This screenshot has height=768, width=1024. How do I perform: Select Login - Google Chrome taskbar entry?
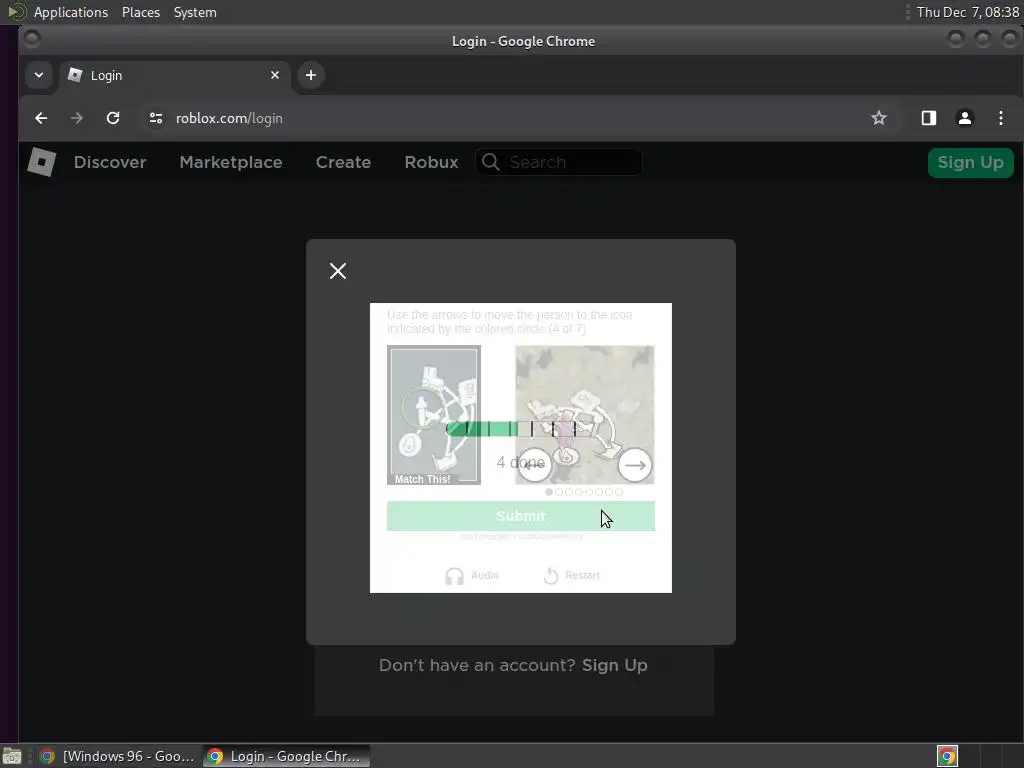click(x=286, y=756)
